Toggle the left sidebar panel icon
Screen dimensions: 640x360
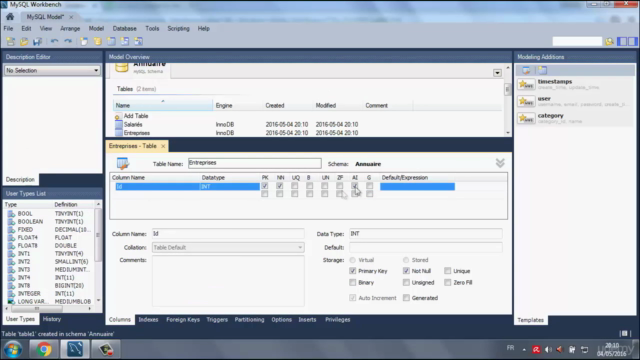[x=622, y=41]
